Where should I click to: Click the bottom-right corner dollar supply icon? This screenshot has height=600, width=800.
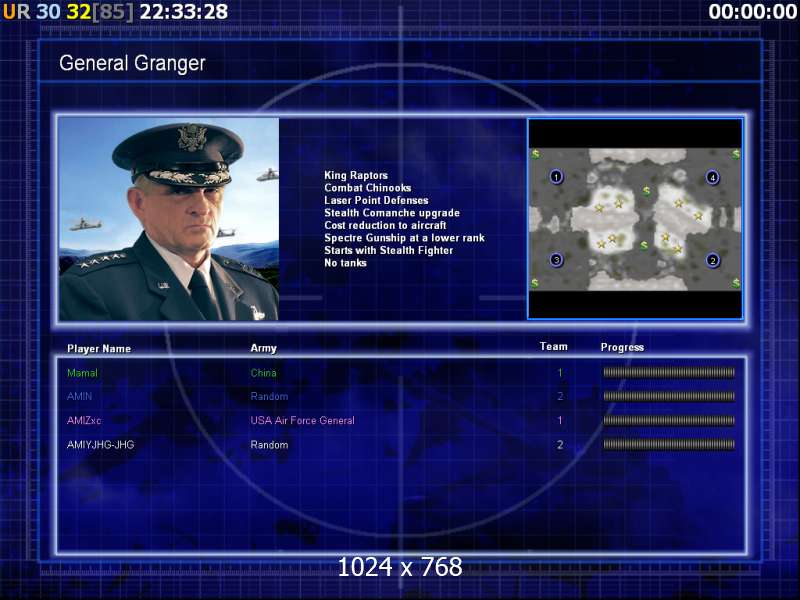click(736, 282)
